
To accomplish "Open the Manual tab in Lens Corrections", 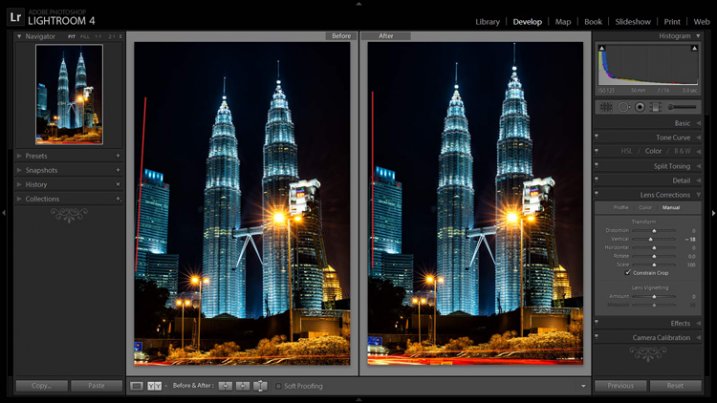I will tap(671, 207).
